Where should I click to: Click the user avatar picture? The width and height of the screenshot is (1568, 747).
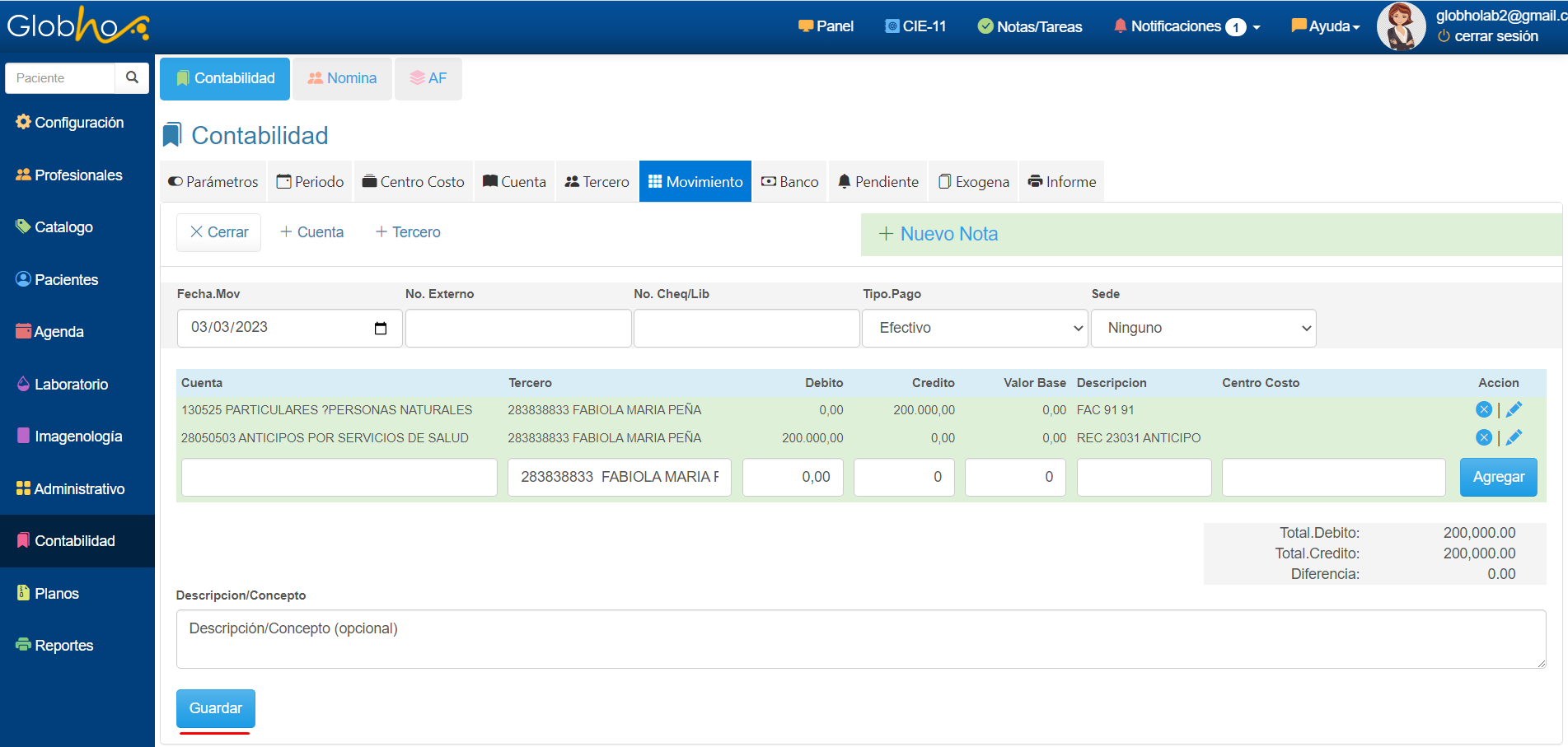tap(1401, 26)
